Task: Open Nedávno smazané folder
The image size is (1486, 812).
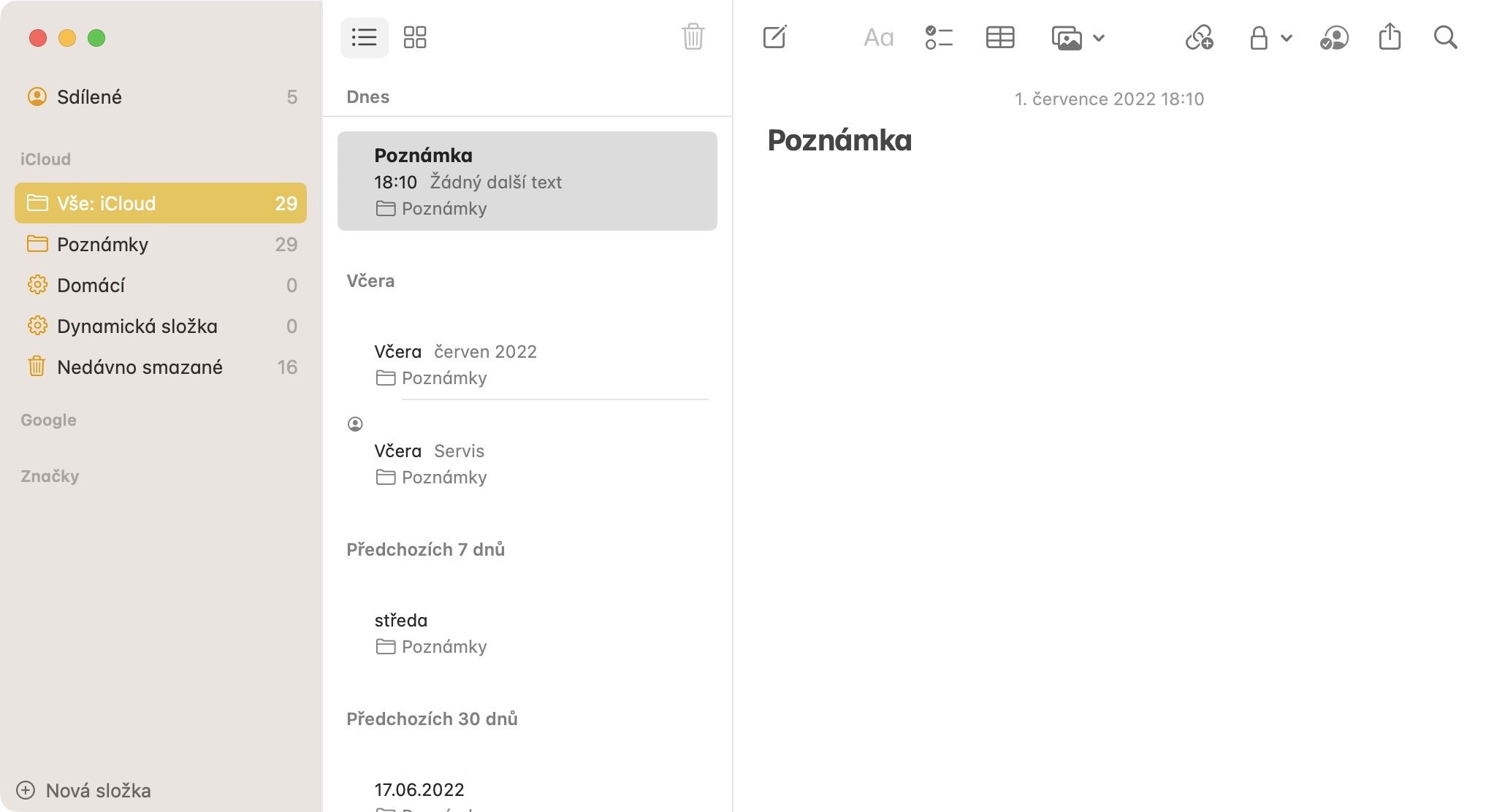Action: [139, 367]
